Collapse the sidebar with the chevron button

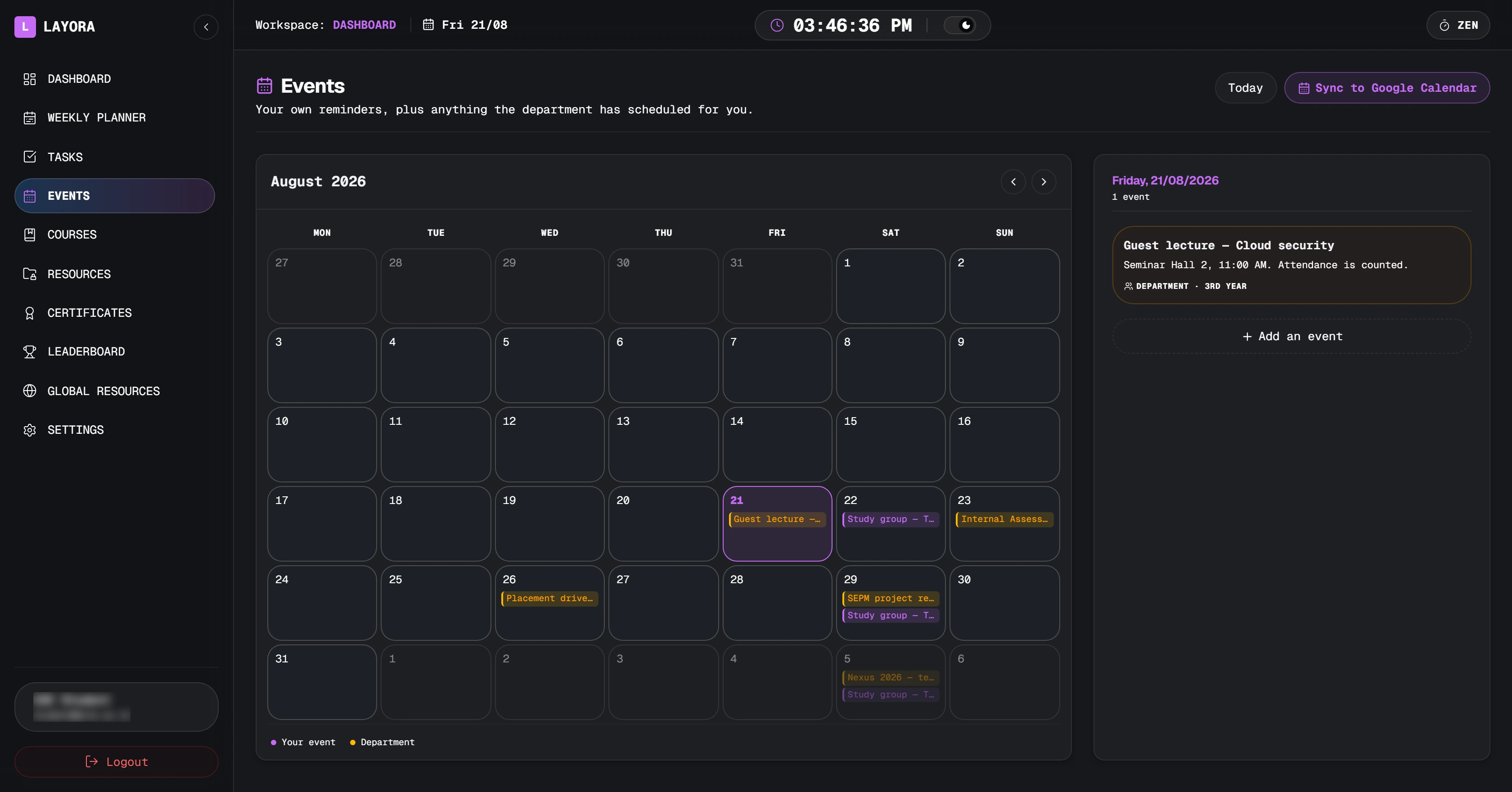[x=206, y=27]
